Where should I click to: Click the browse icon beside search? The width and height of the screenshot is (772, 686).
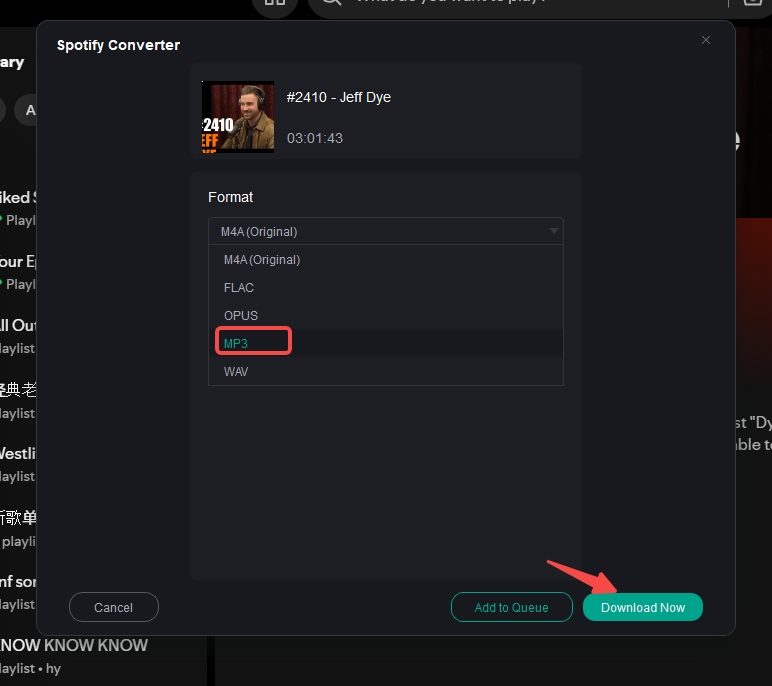pyautogui.click(x=275, y=4)
